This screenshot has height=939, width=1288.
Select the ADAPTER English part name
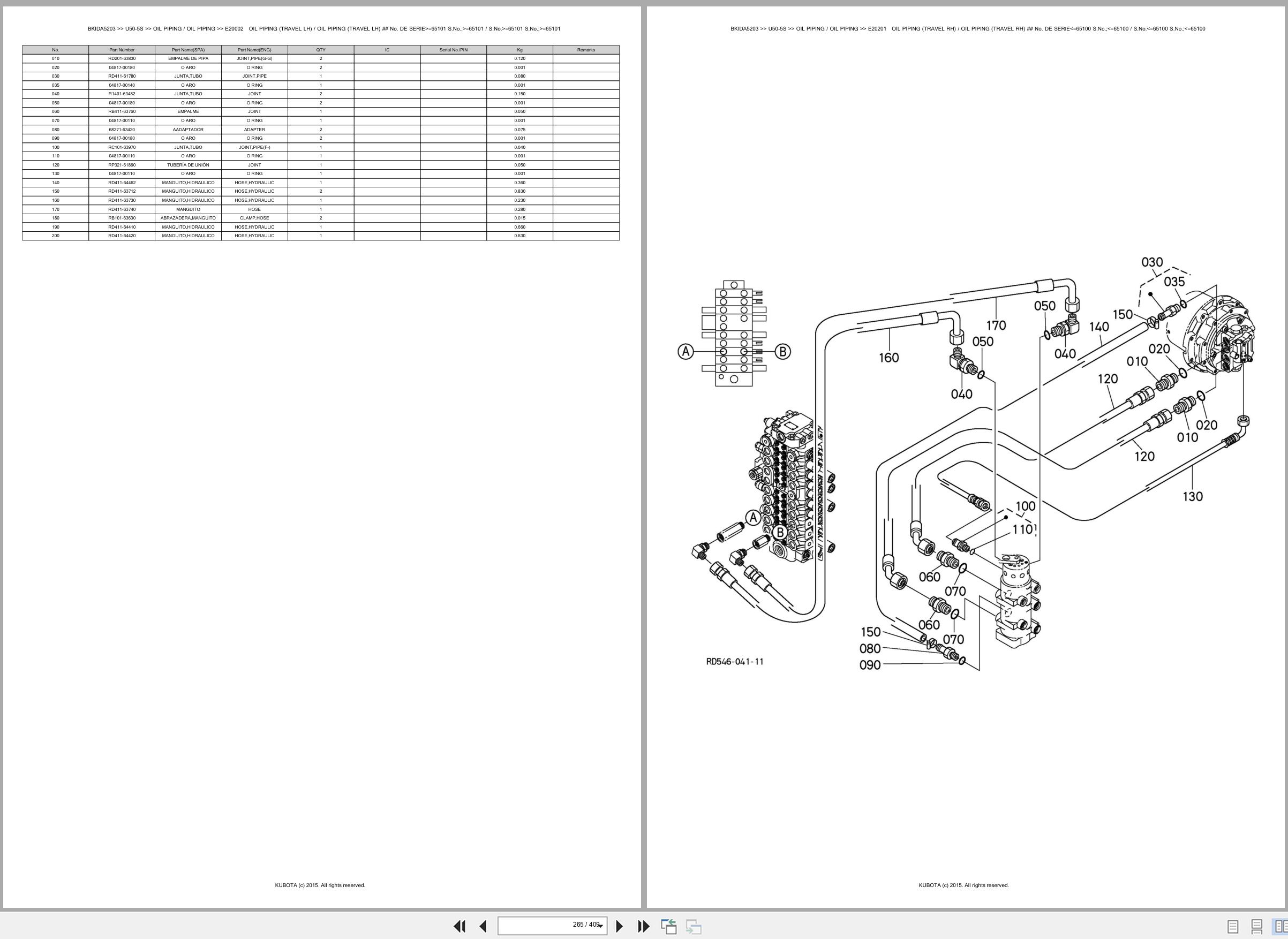pyautogui.click(x=254, y=130)
